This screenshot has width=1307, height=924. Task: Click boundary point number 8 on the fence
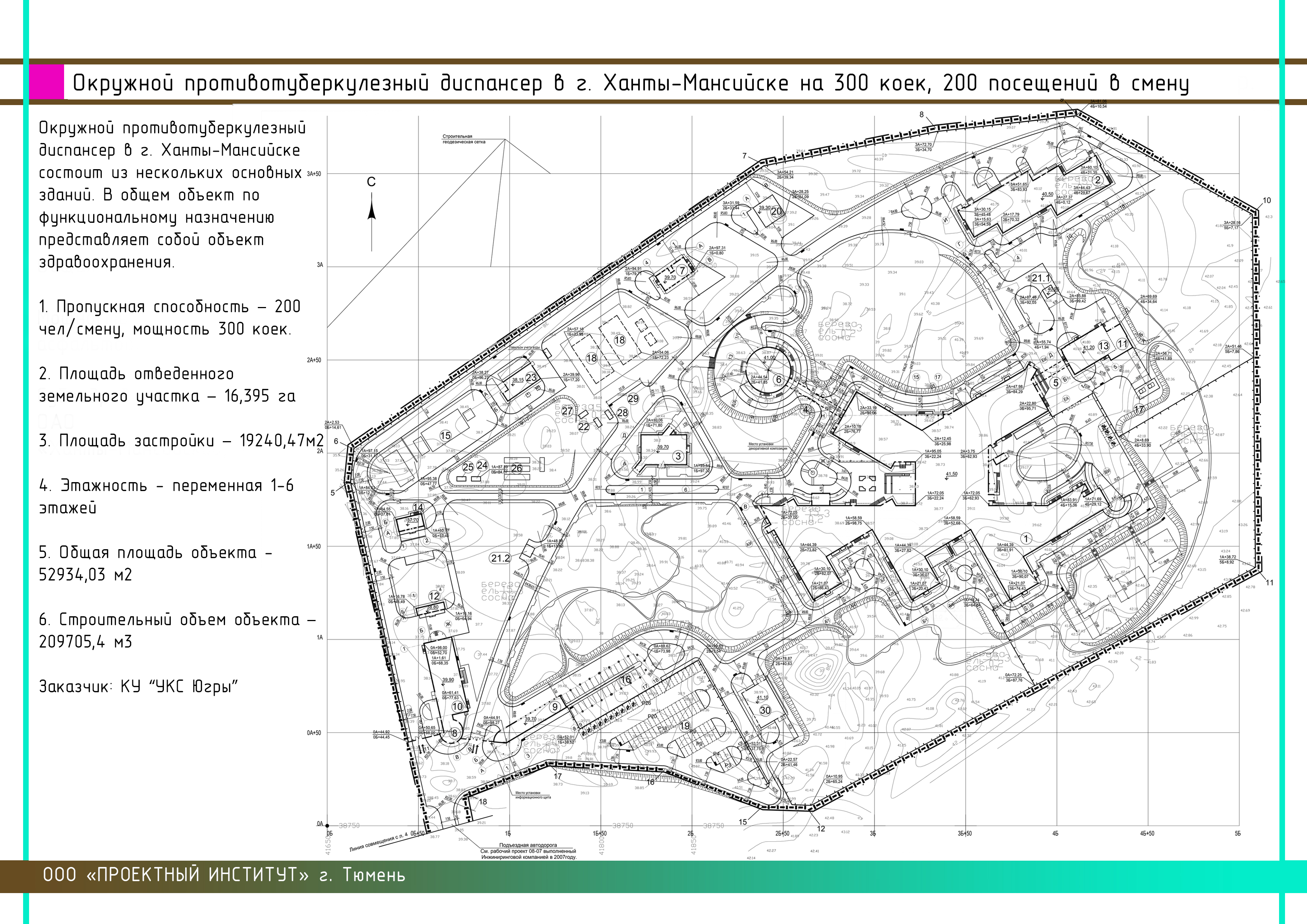(922, 114)
